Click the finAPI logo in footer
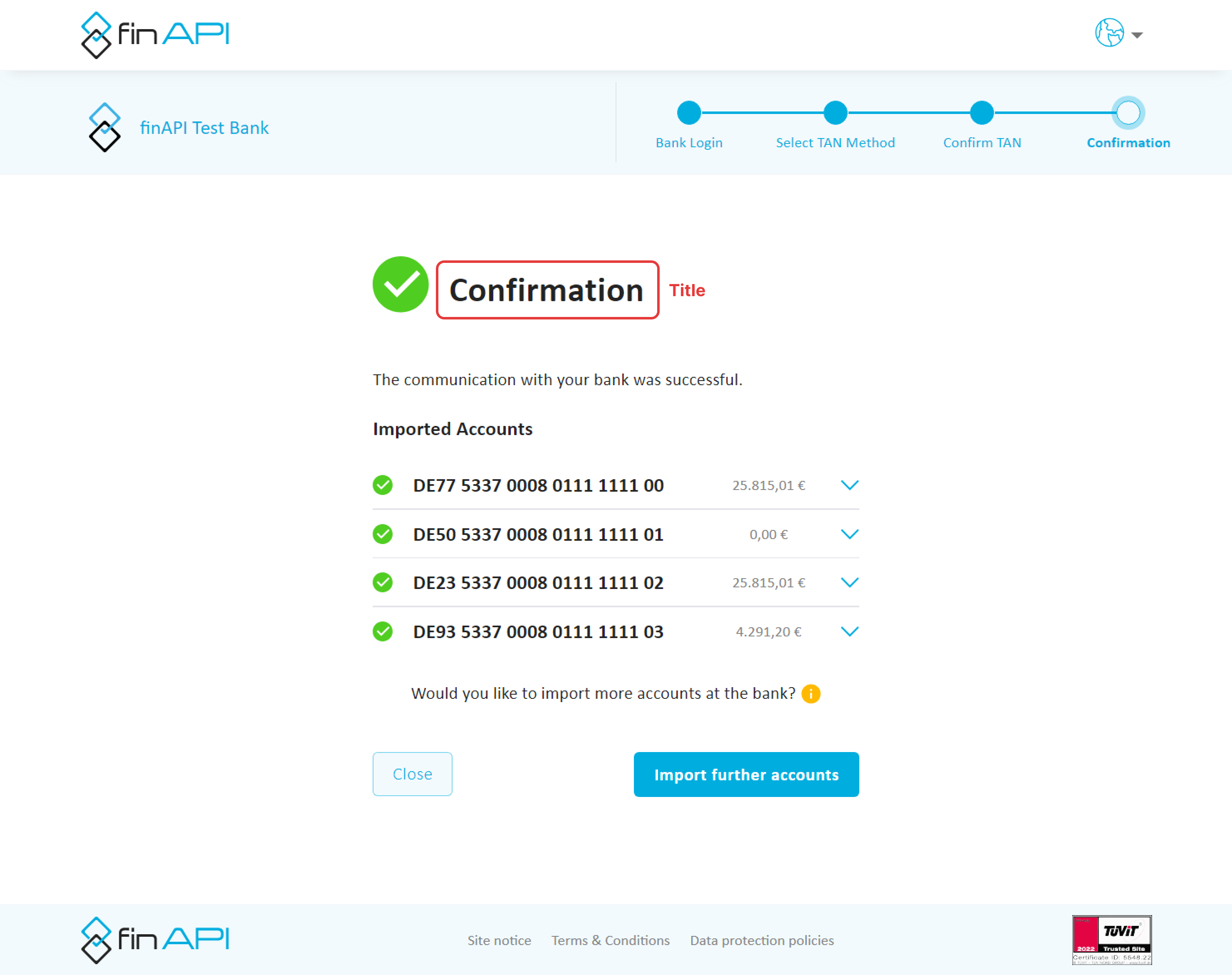The height and width of the screenshot is (975, 1232). [155, 940]
